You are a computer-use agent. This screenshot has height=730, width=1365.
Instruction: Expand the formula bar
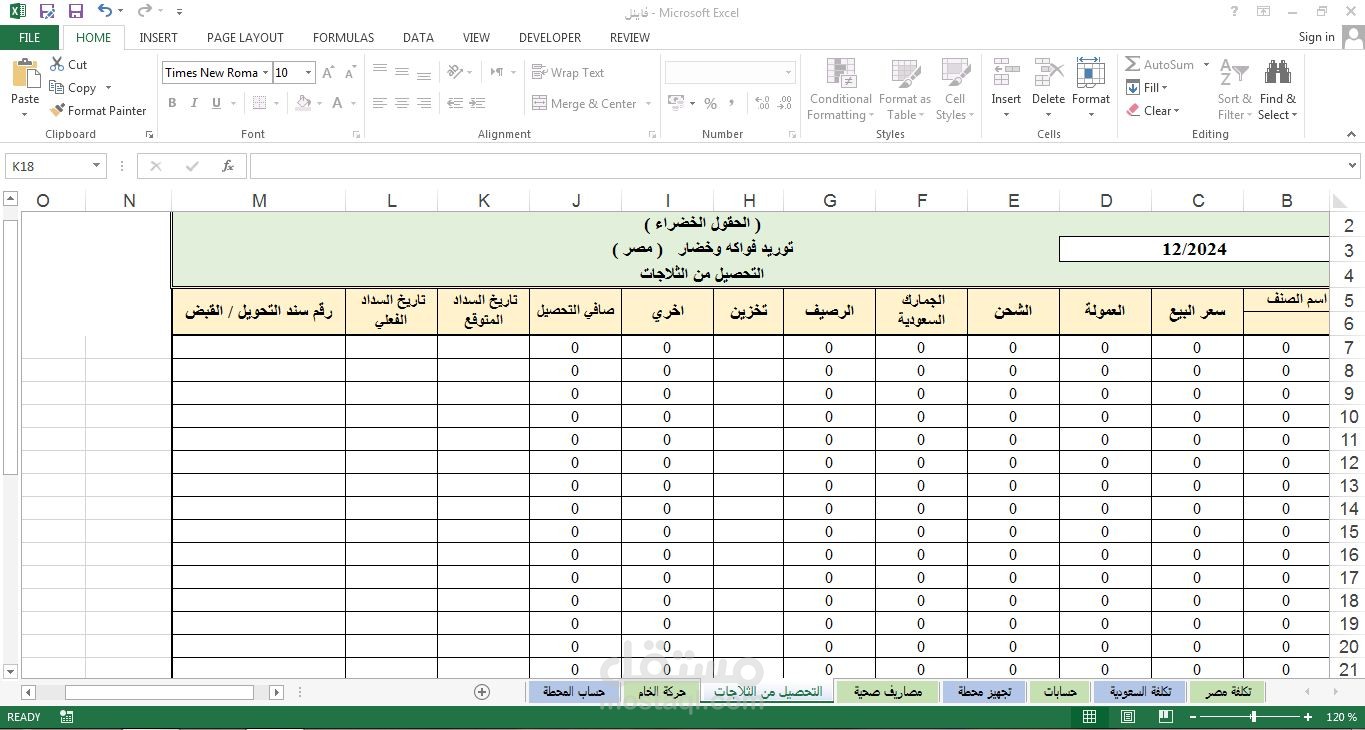coord(1353,166)
